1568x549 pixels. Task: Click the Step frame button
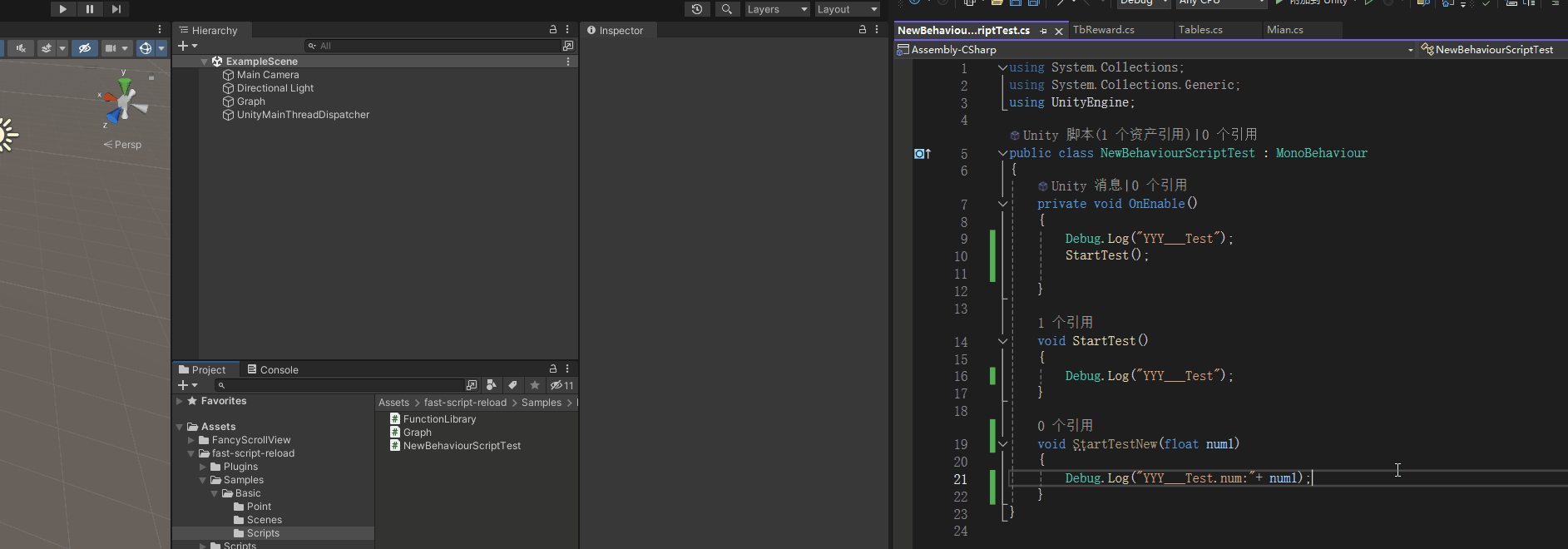[116, 9]
